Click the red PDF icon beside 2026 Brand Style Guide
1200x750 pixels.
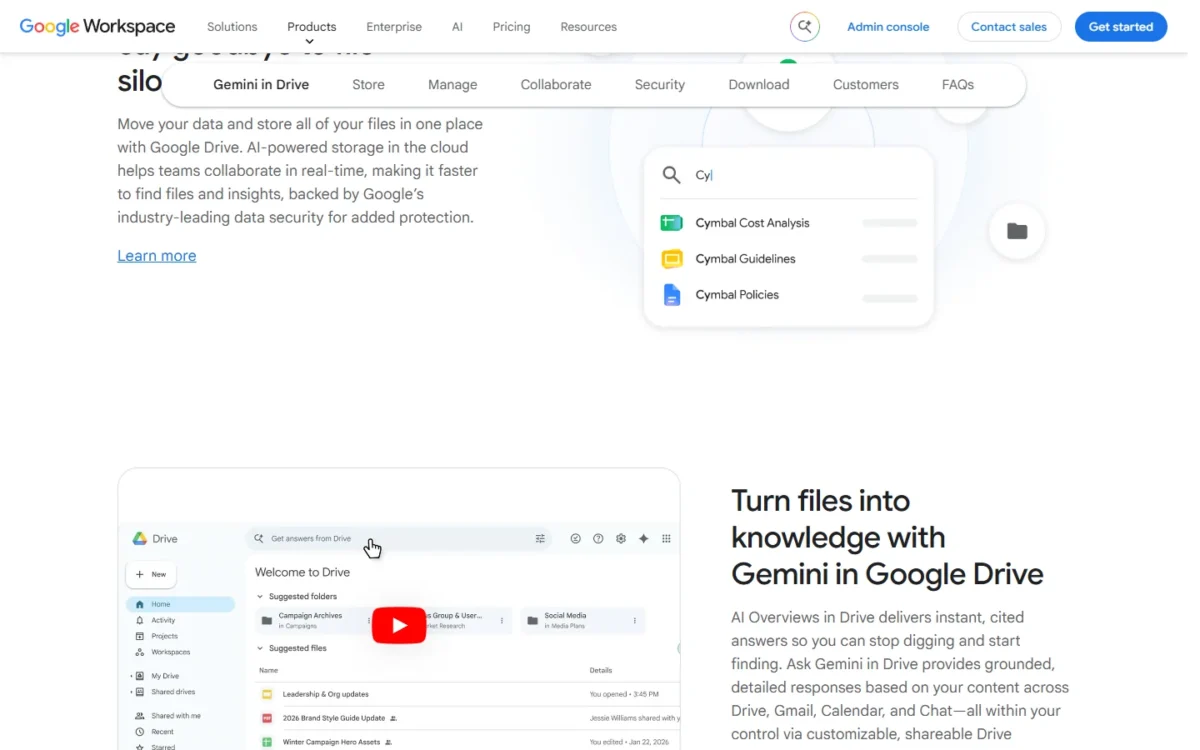point(267,718)
